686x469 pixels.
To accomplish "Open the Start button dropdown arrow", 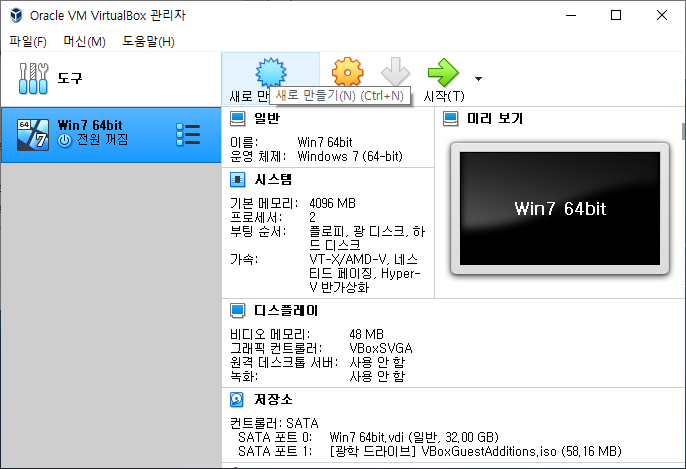I will (478, 79).
